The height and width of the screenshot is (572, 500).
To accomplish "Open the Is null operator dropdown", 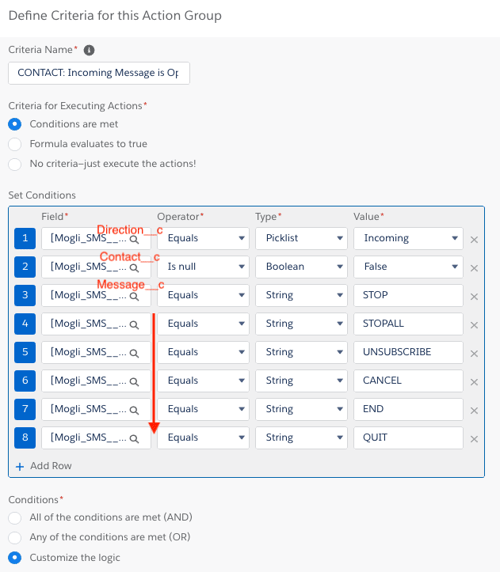I will click(x=203, y=267).
